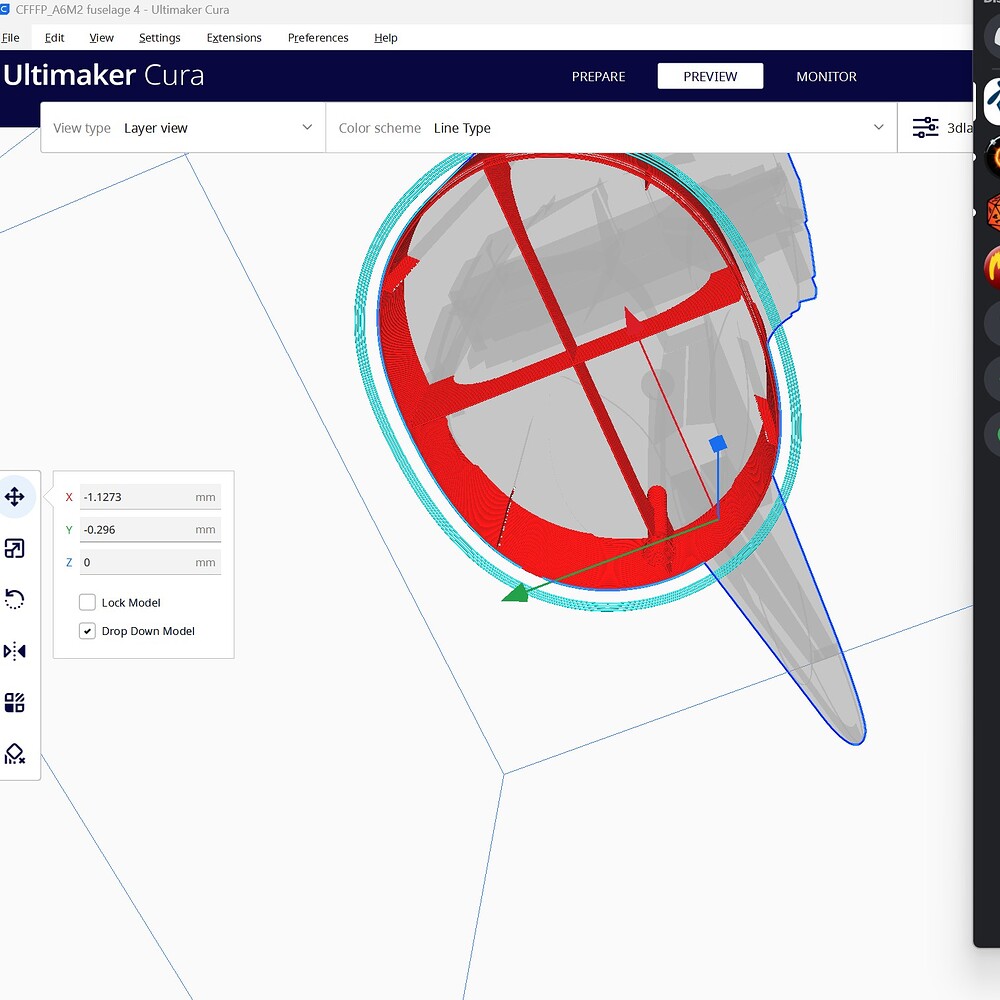Open the Extensions menu
Viewport: 1000px width, 1000px height.
[x=234, y=38]
